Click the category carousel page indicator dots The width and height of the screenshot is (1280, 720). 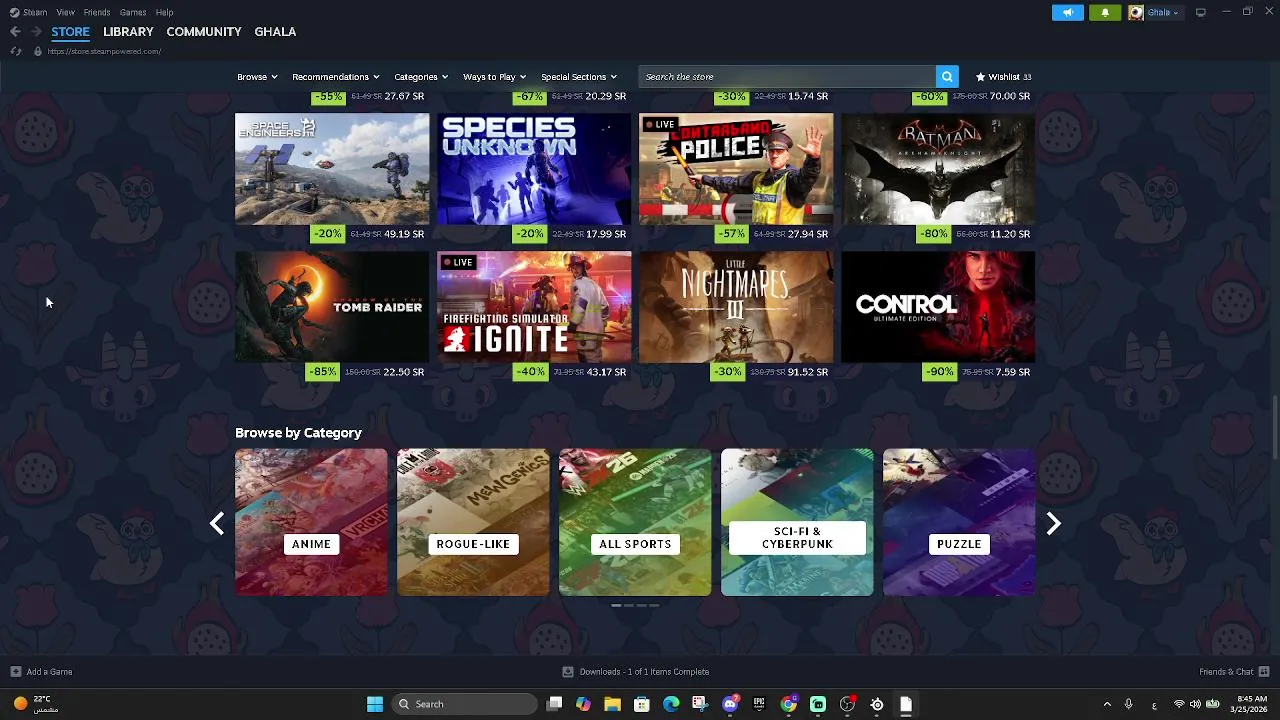635,605
